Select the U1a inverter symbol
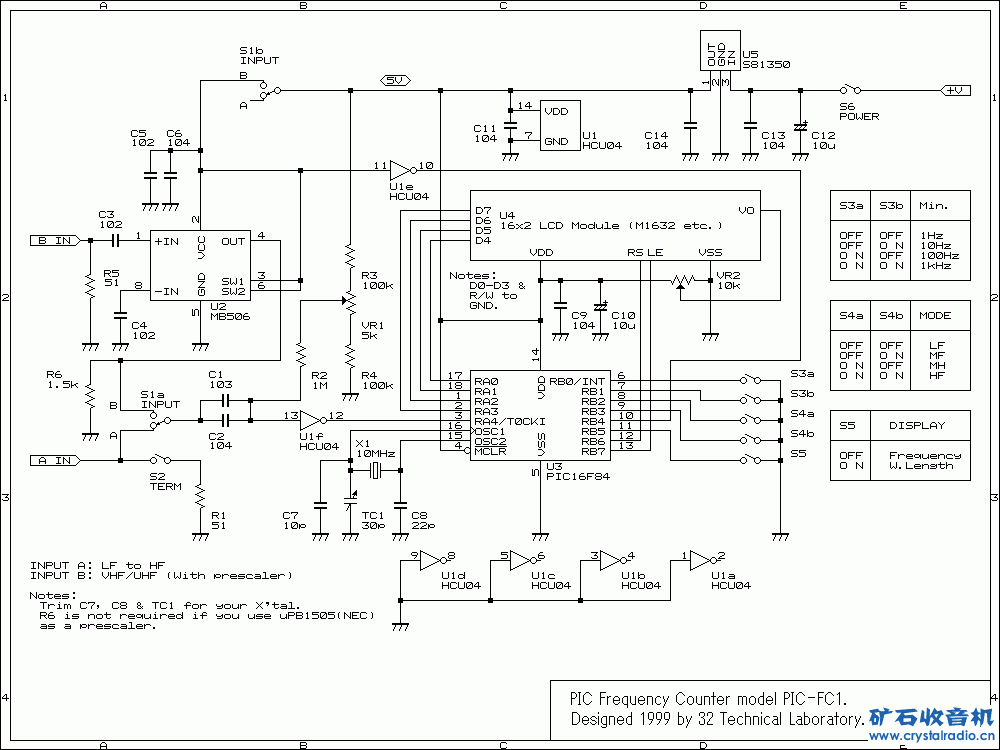The height and width of the screenshot is (750, 1000). click(702, 561)
